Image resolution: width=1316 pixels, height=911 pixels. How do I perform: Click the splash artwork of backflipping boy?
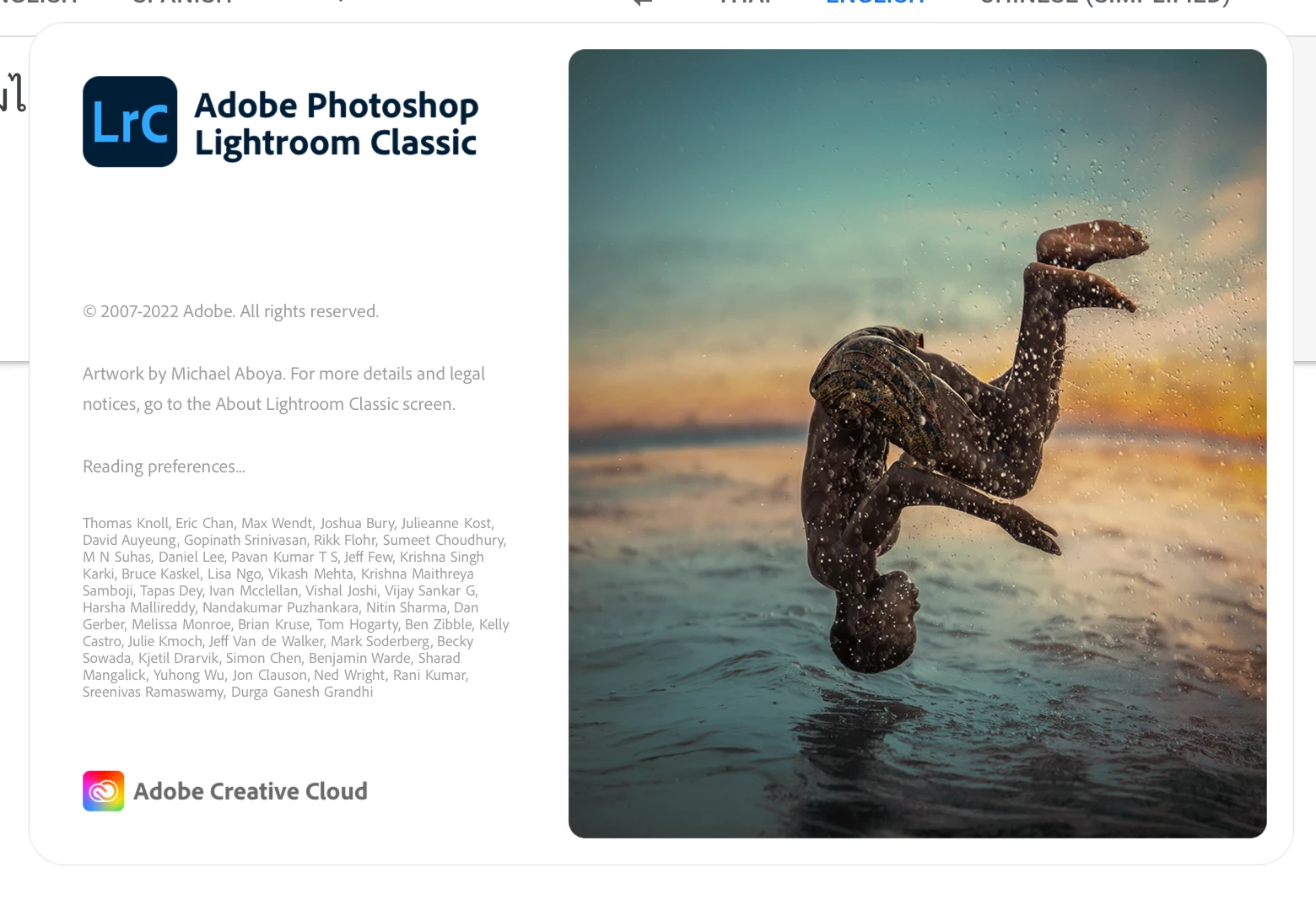pos(917,444)
